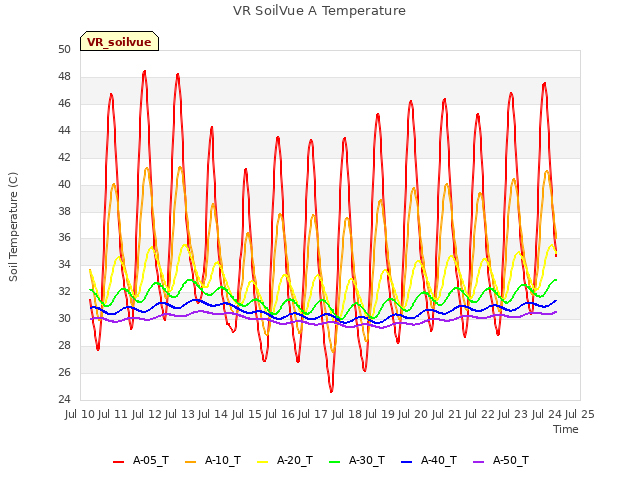
Task: Select the green A-30_T legend swatch
Action: click(x=334, y=462)
